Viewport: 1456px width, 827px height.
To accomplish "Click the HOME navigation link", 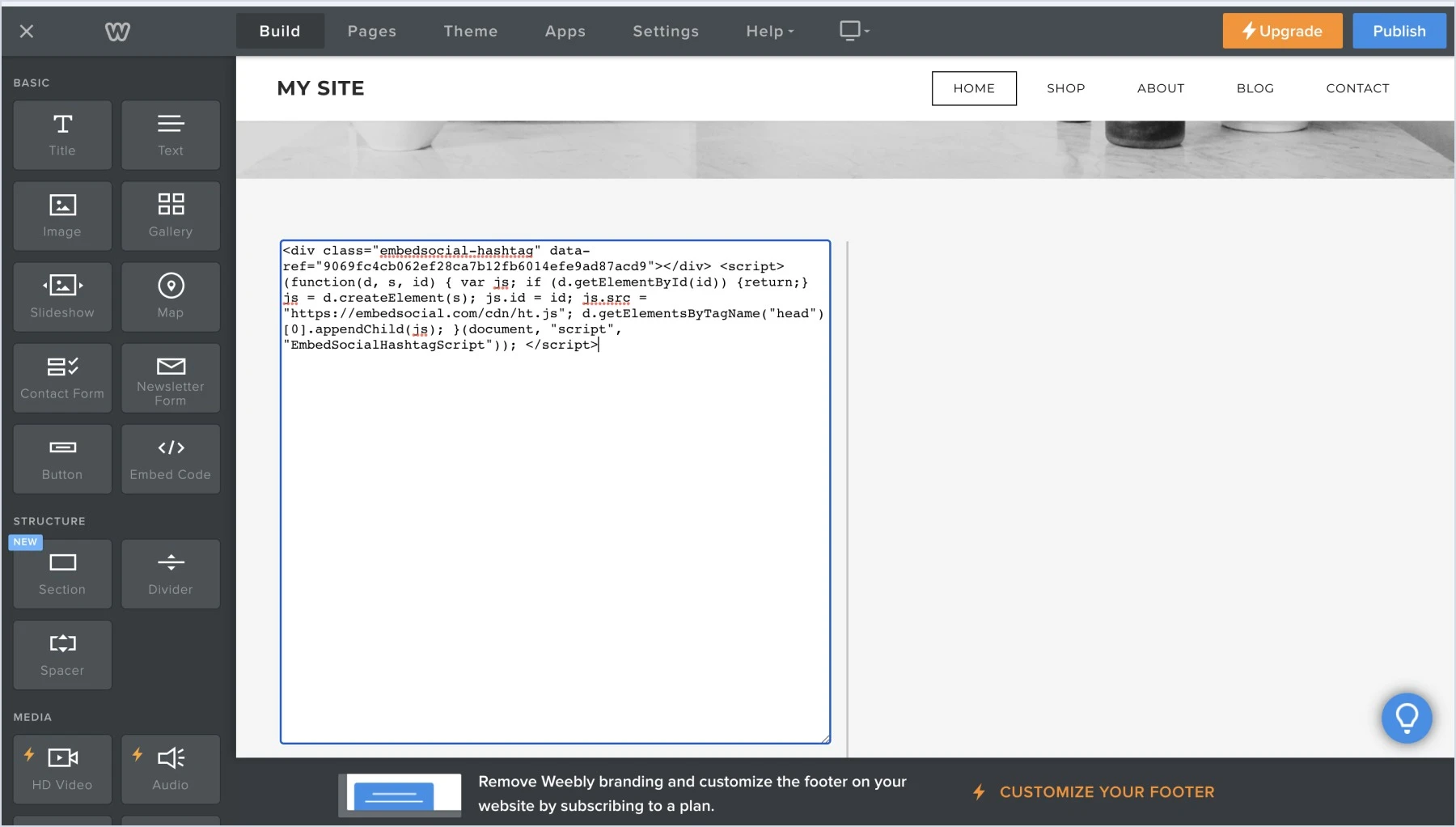I will coord(974,88).
